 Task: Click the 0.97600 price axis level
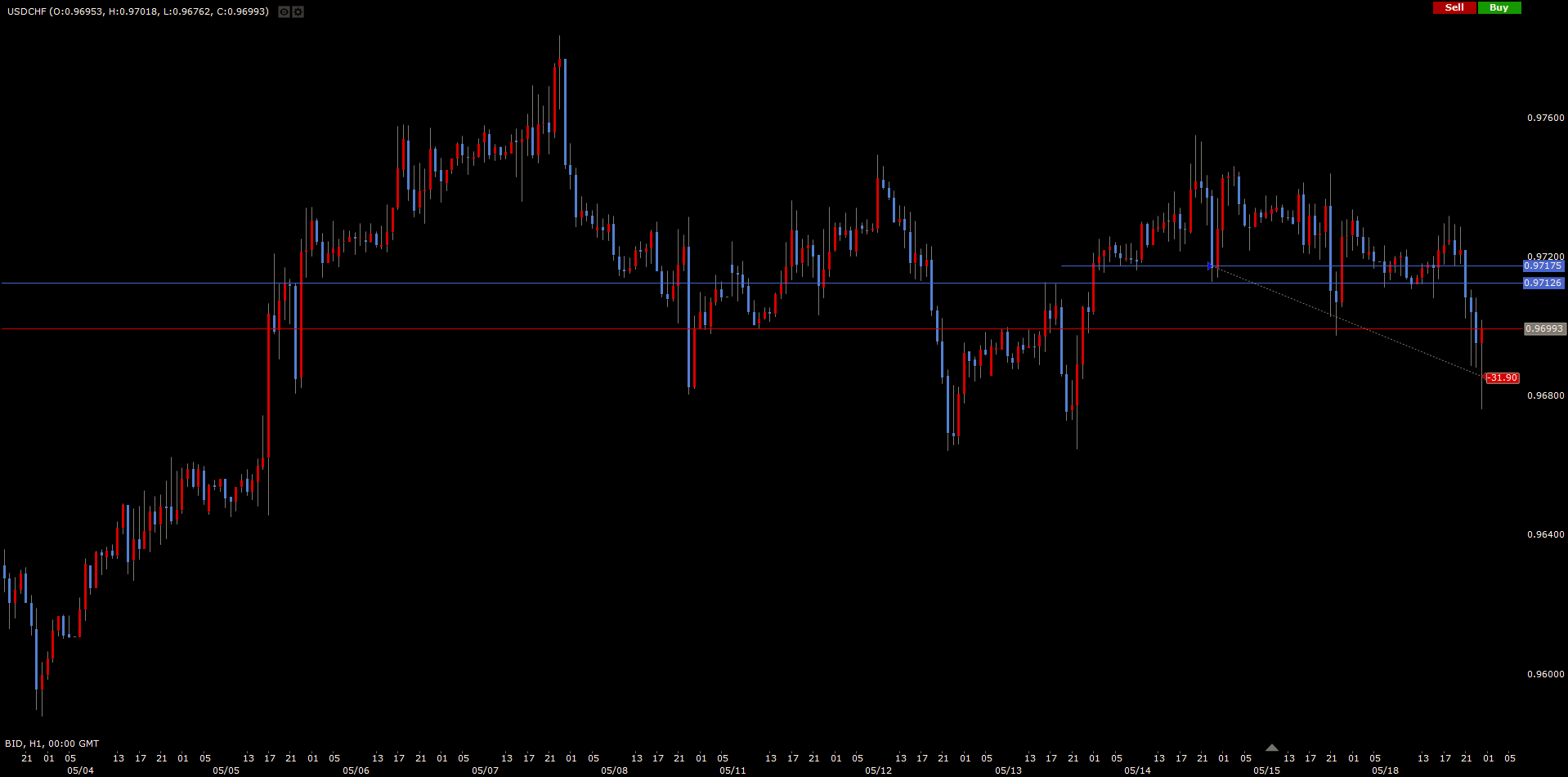[1545, 118]
